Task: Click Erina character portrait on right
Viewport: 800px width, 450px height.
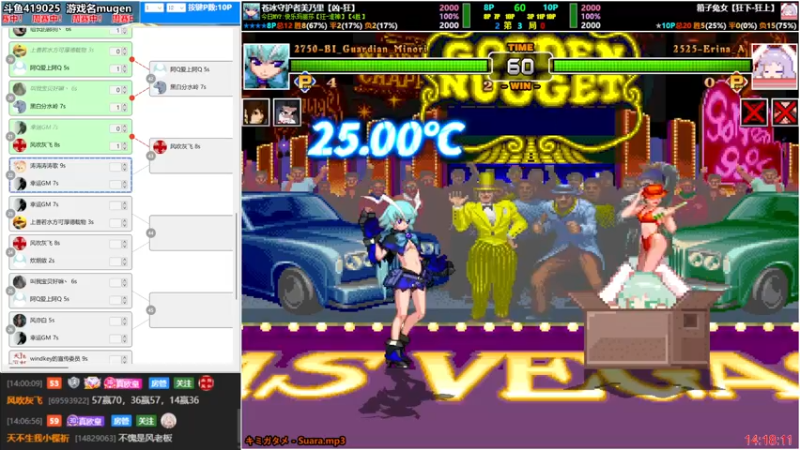Action: pos(774,66)
